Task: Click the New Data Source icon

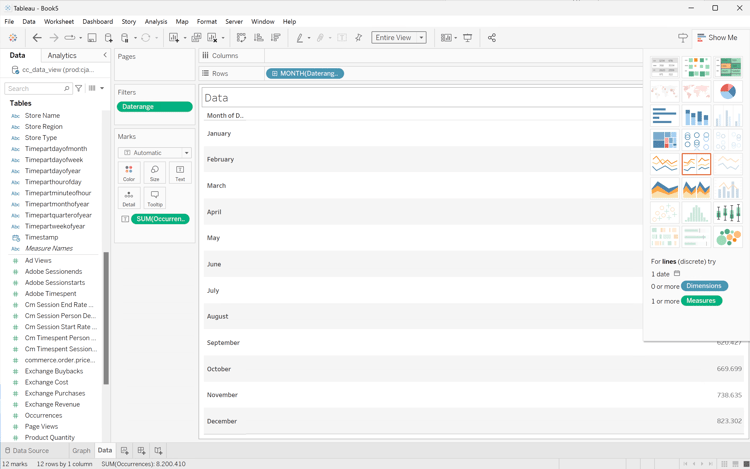Action: click(109, 38)
